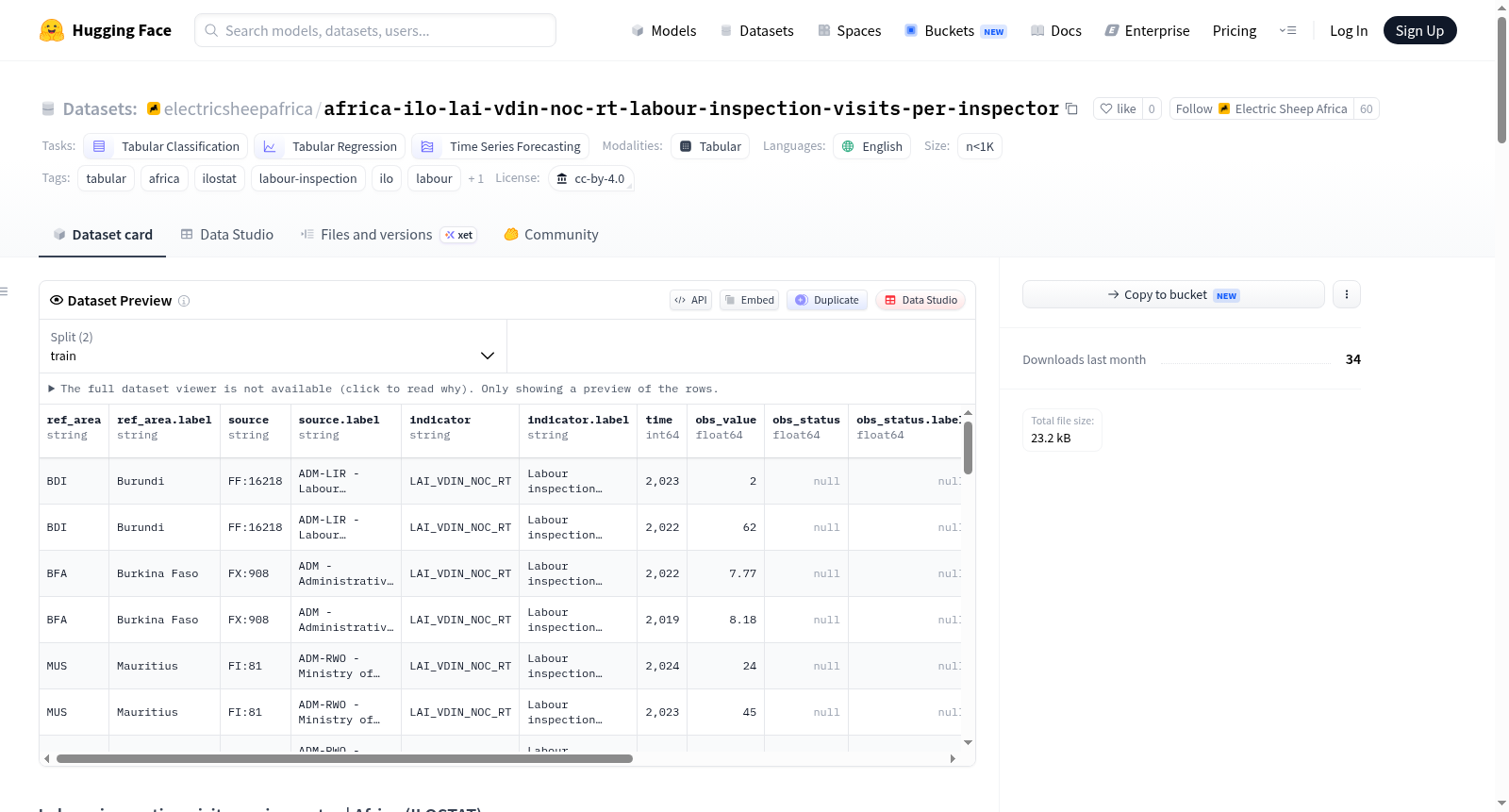Open the Split train dropdown
The width and height of the screenshot is (1509, 812).
[274, 346]
